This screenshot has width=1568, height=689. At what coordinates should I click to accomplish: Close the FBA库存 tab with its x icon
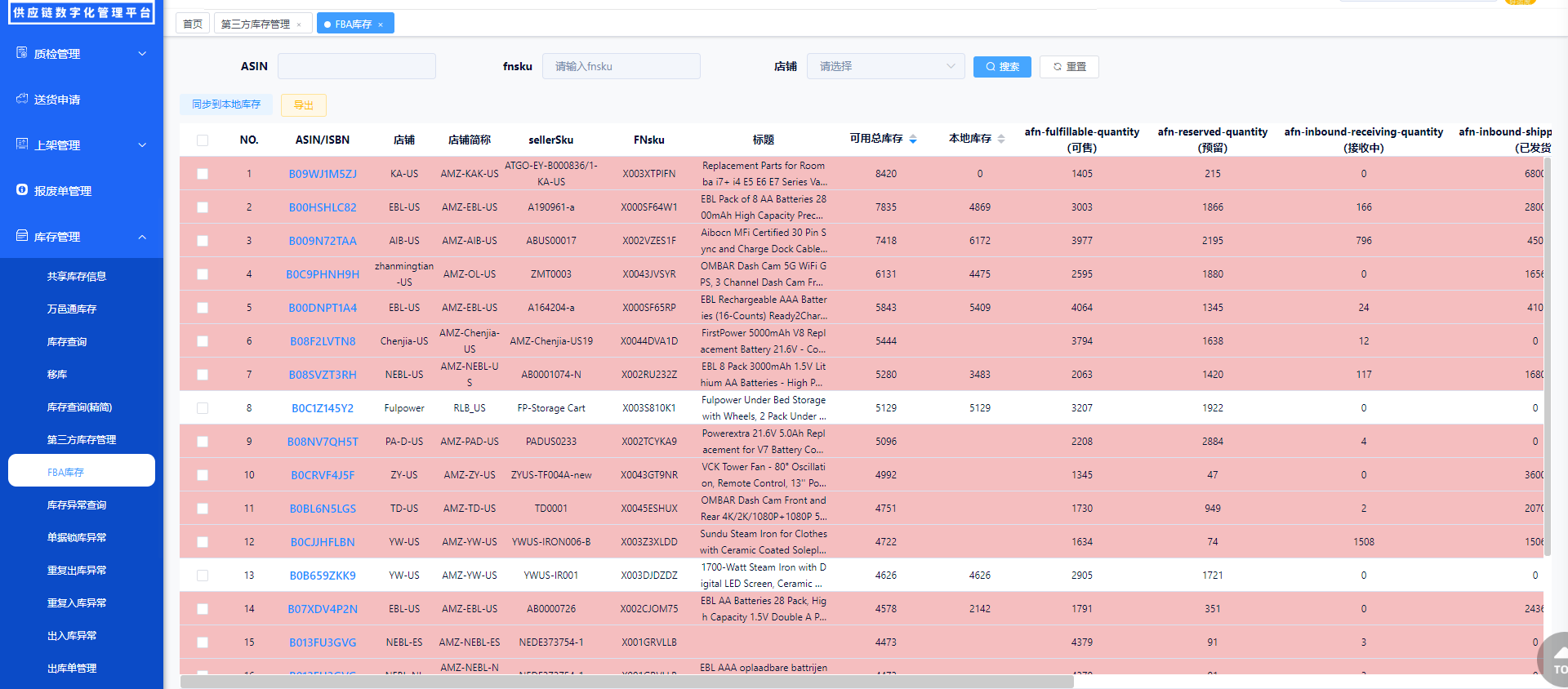coord(381,24)
